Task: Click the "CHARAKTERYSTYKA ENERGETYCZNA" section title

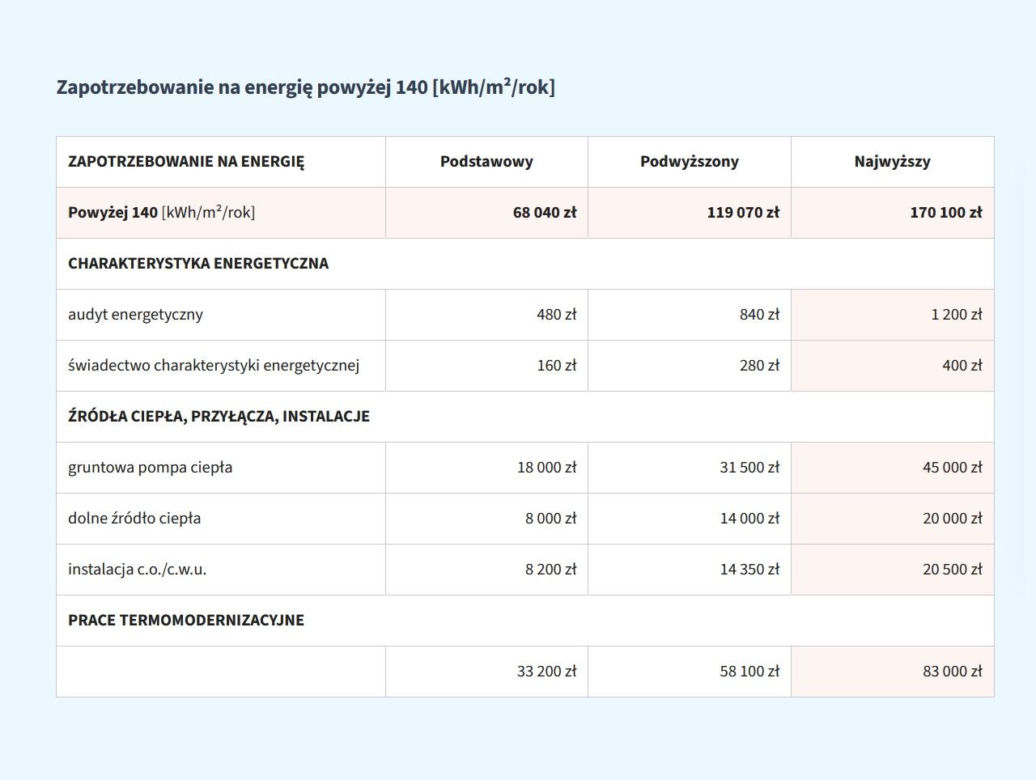Action: click(198, 264)
